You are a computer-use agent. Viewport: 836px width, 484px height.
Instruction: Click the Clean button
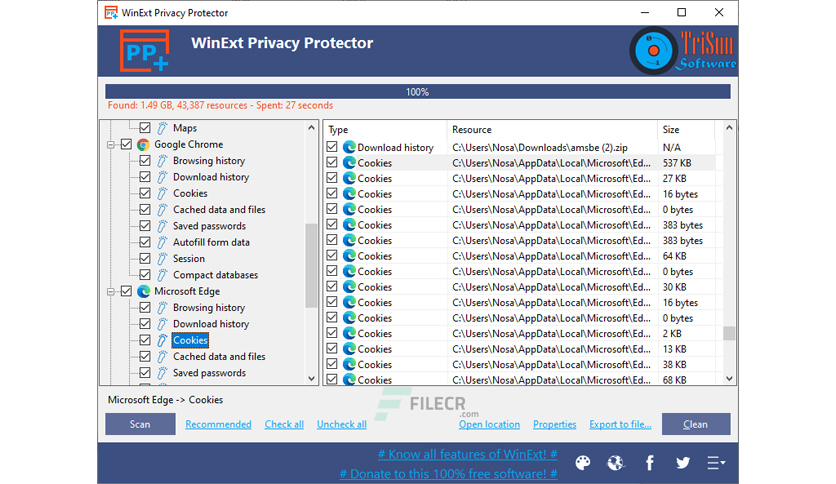[696, 424]
